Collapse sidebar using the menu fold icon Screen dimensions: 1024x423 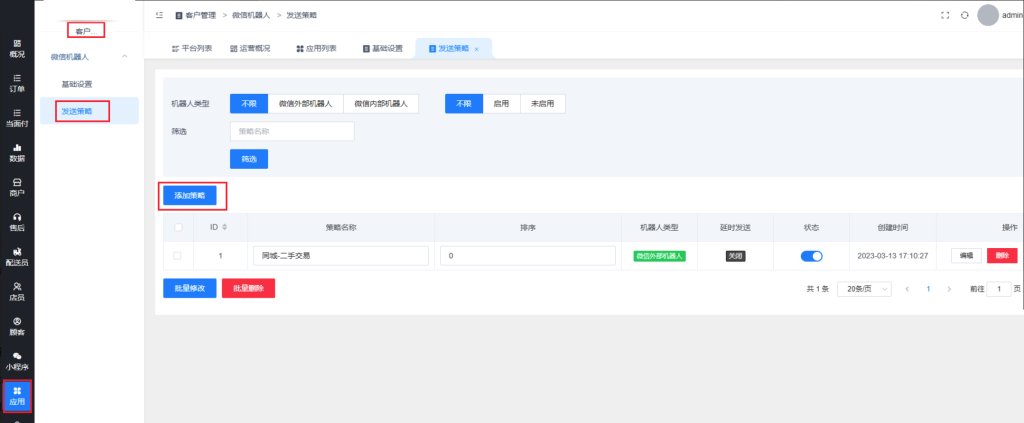point(160,16)
